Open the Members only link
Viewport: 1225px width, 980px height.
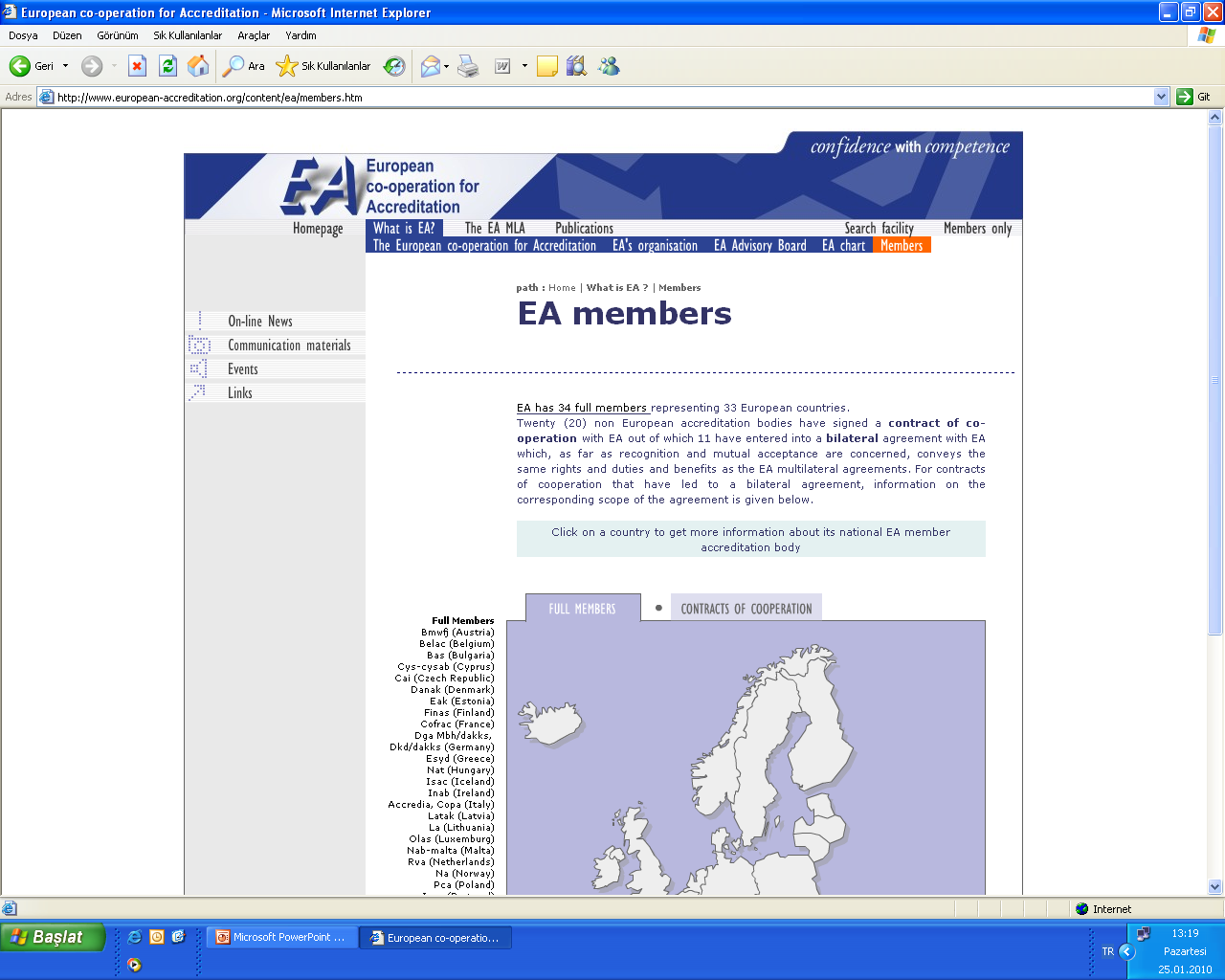click(x=977, y=229)
